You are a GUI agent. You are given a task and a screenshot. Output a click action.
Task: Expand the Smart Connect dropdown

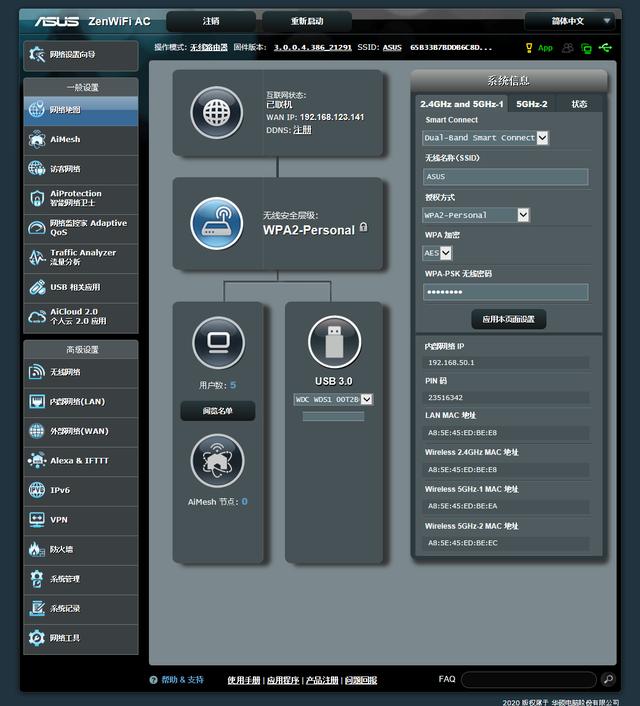pos(486,138)
